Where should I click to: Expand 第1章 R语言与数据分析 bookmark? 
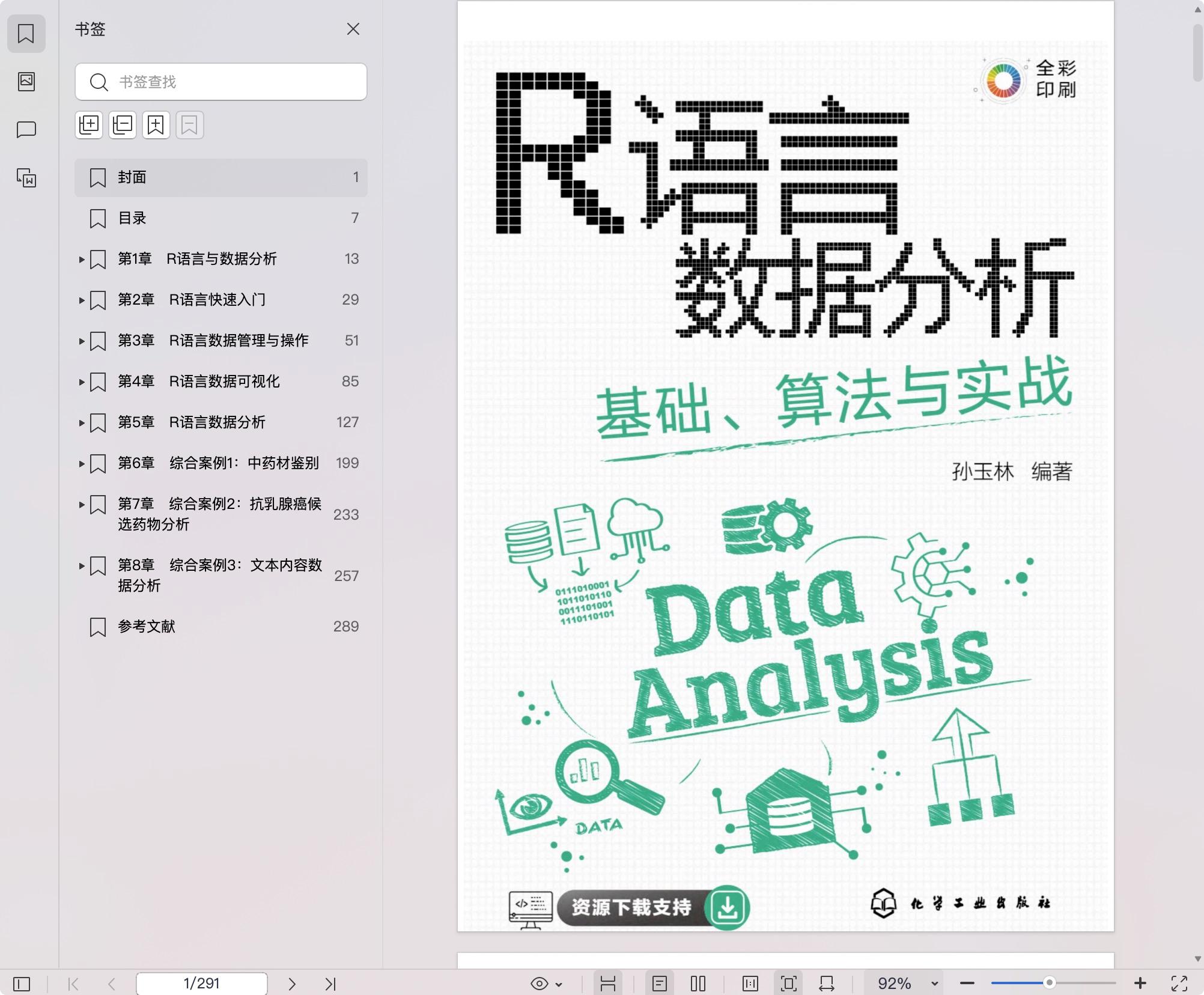82,260
